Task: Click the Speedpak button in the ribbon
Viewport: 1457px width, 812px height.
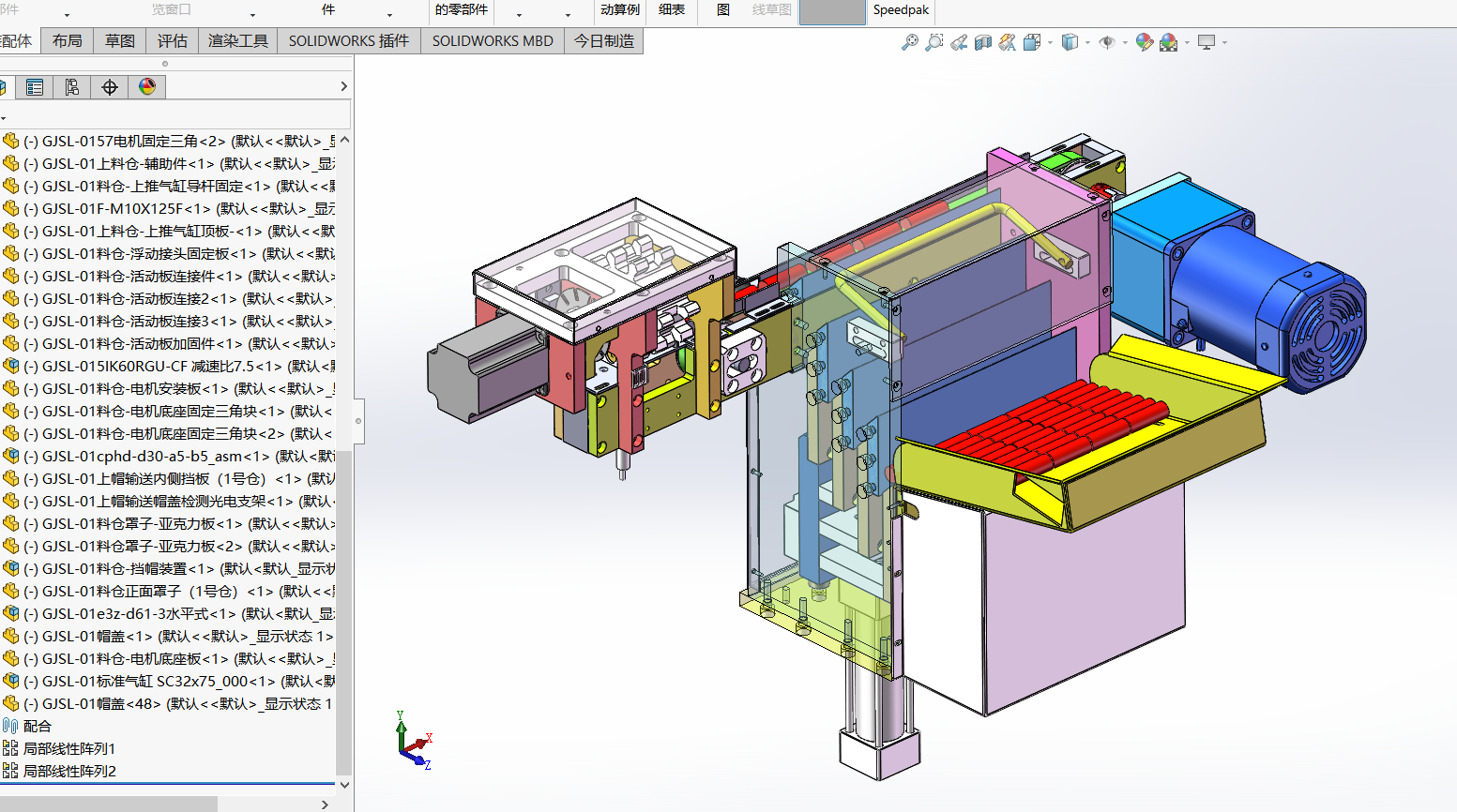Action: pyautogui.click(x=901, y=10)
